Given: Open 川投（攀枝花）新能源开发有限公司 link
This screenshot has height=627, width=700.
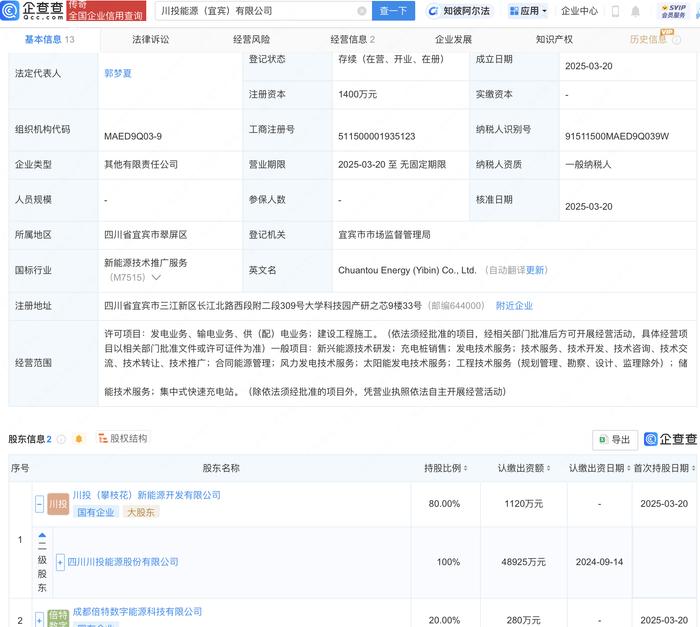Looking at the screenshot, I should (x=146, y=495).
